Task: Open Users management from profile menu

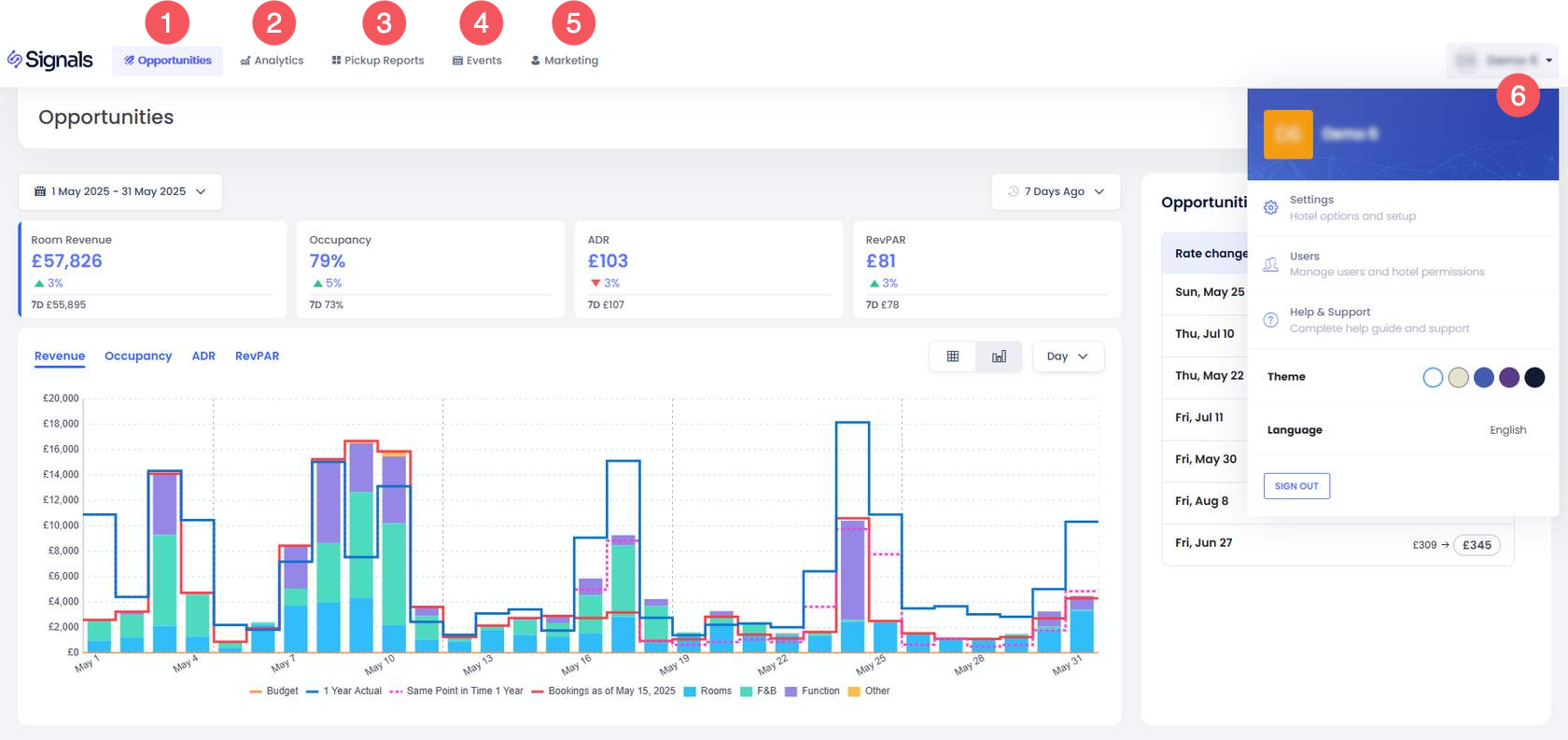Action: click(1270, 264)
